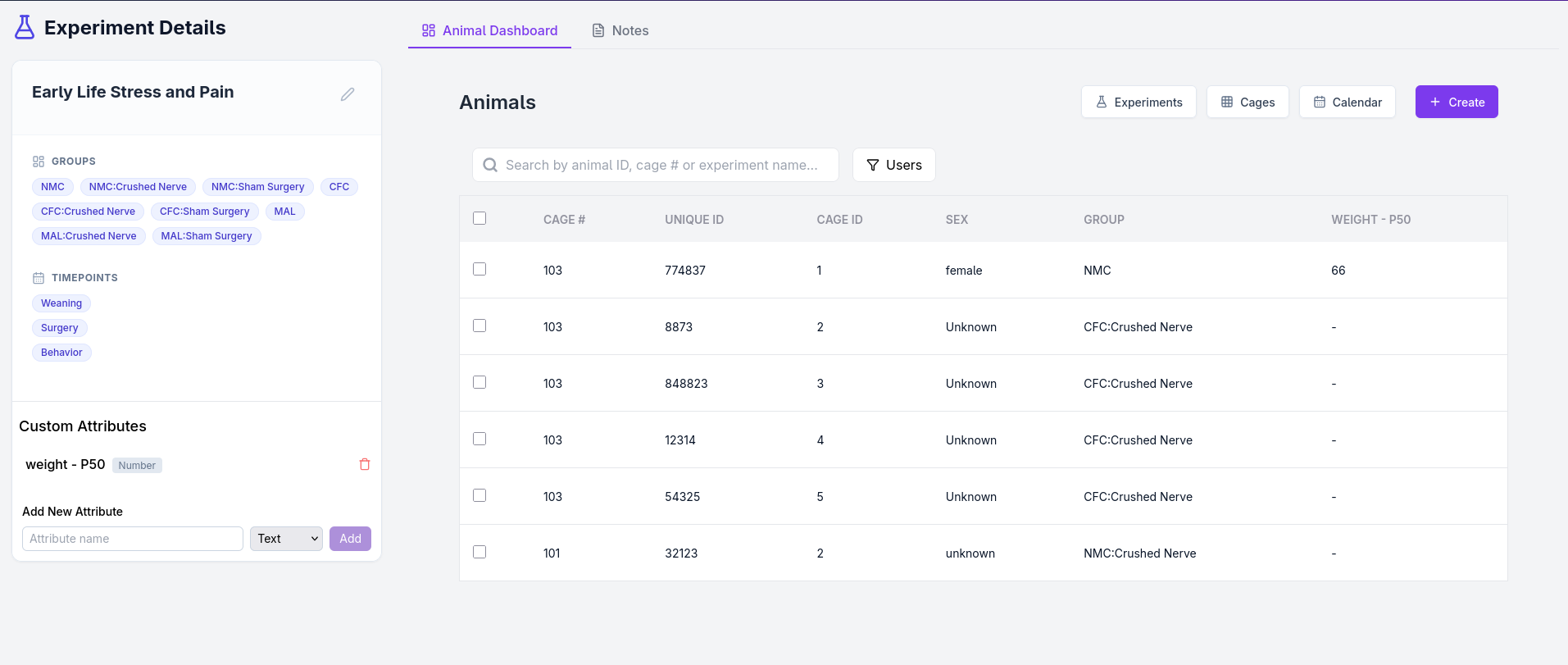This screenshot has height=665, width=1568.
Task: Open the Users filter funnel icon
Action: tap(873, 165)
